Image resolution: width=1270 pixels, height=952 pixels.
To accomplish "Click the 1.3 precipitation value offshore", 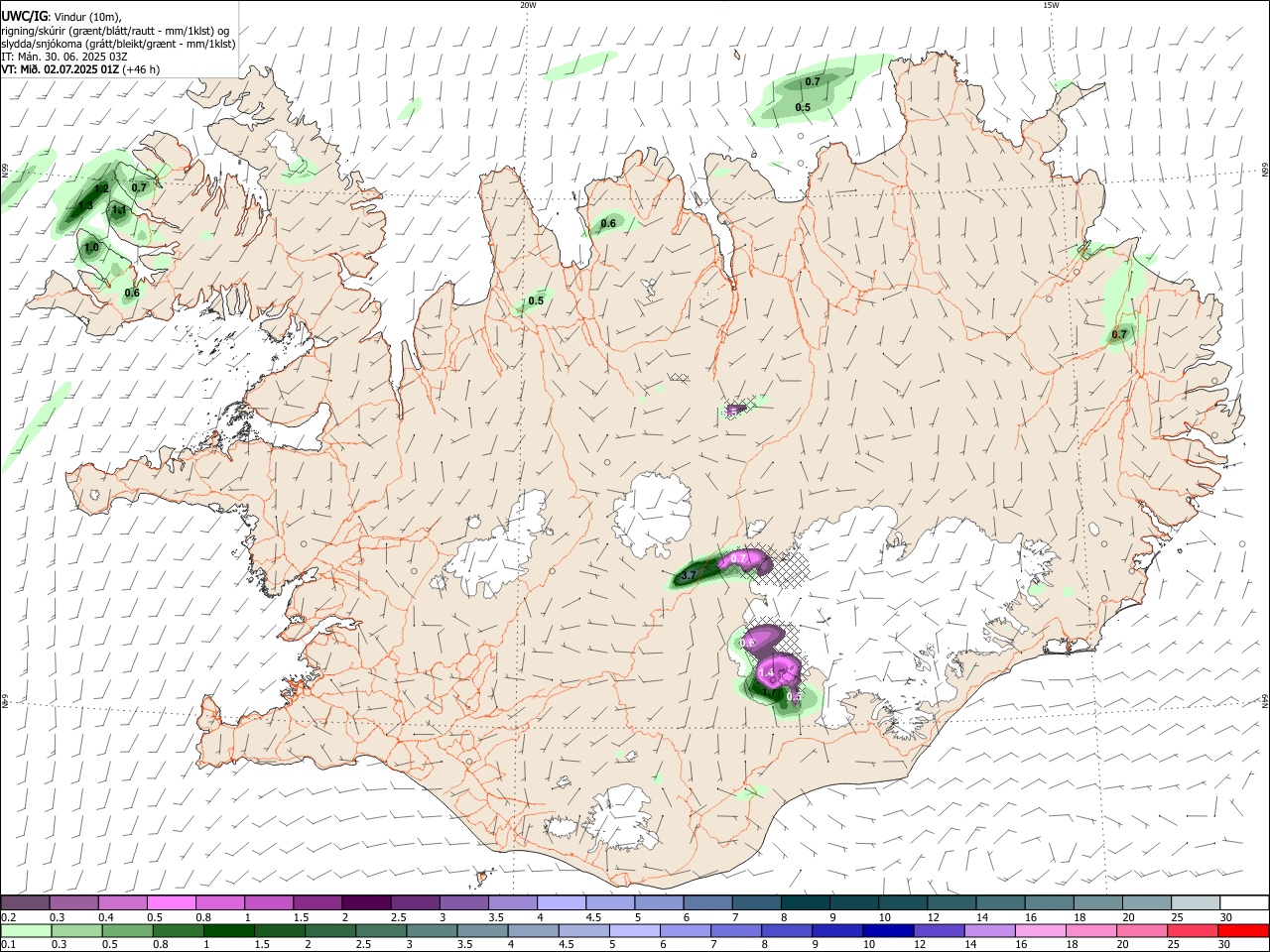I will [x=85, y=206].
